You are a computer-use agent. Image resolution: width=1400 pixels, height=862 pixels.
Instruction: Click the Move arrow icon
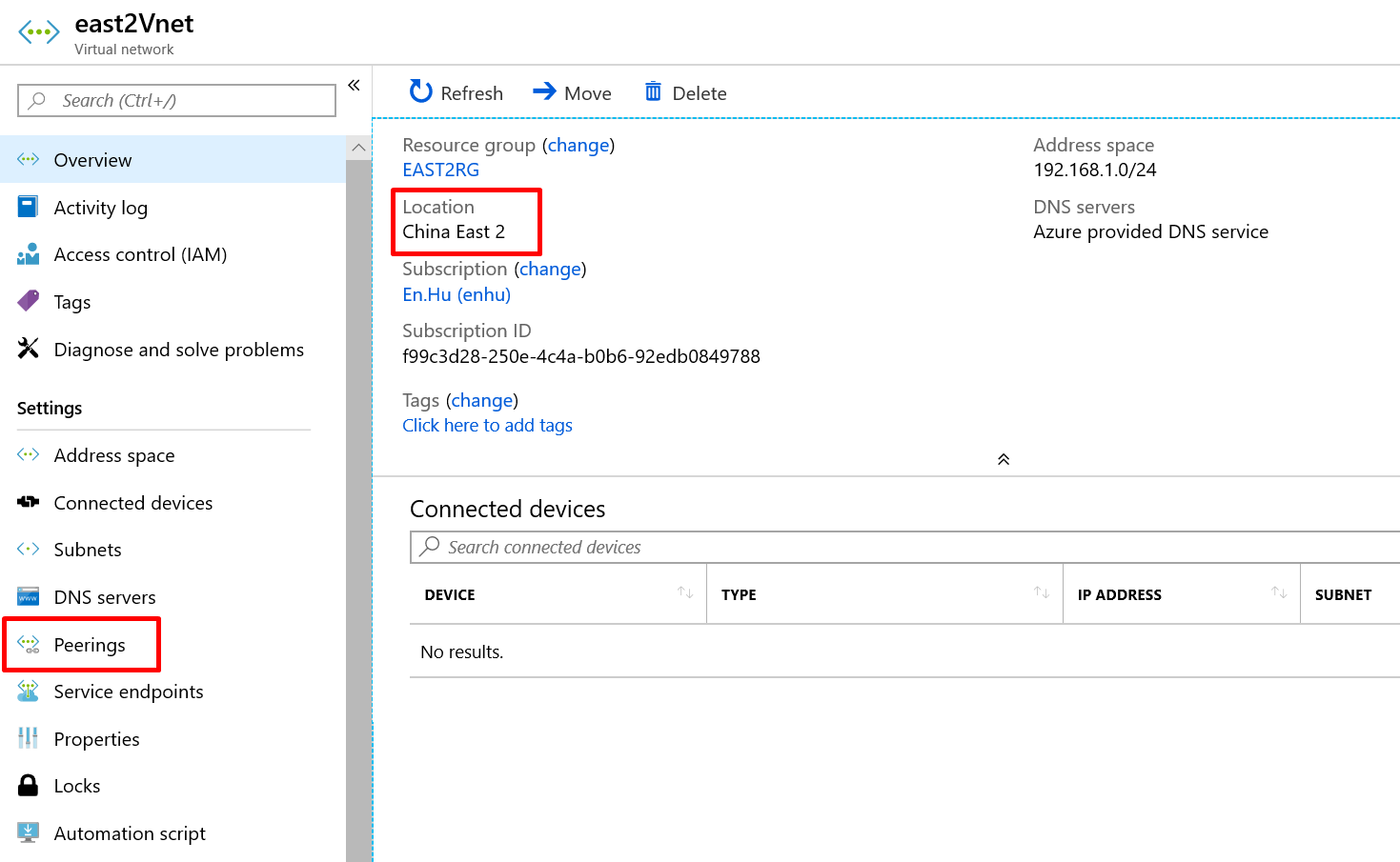point(544,91)
